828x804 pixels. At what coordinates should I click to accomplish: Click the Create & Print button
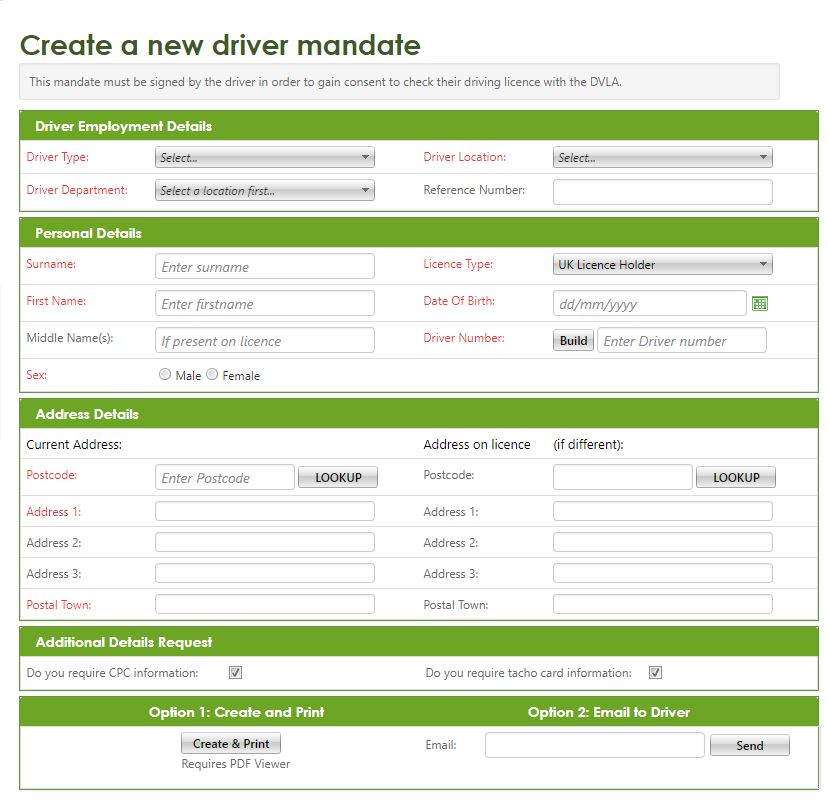click(x=231, y=744)
